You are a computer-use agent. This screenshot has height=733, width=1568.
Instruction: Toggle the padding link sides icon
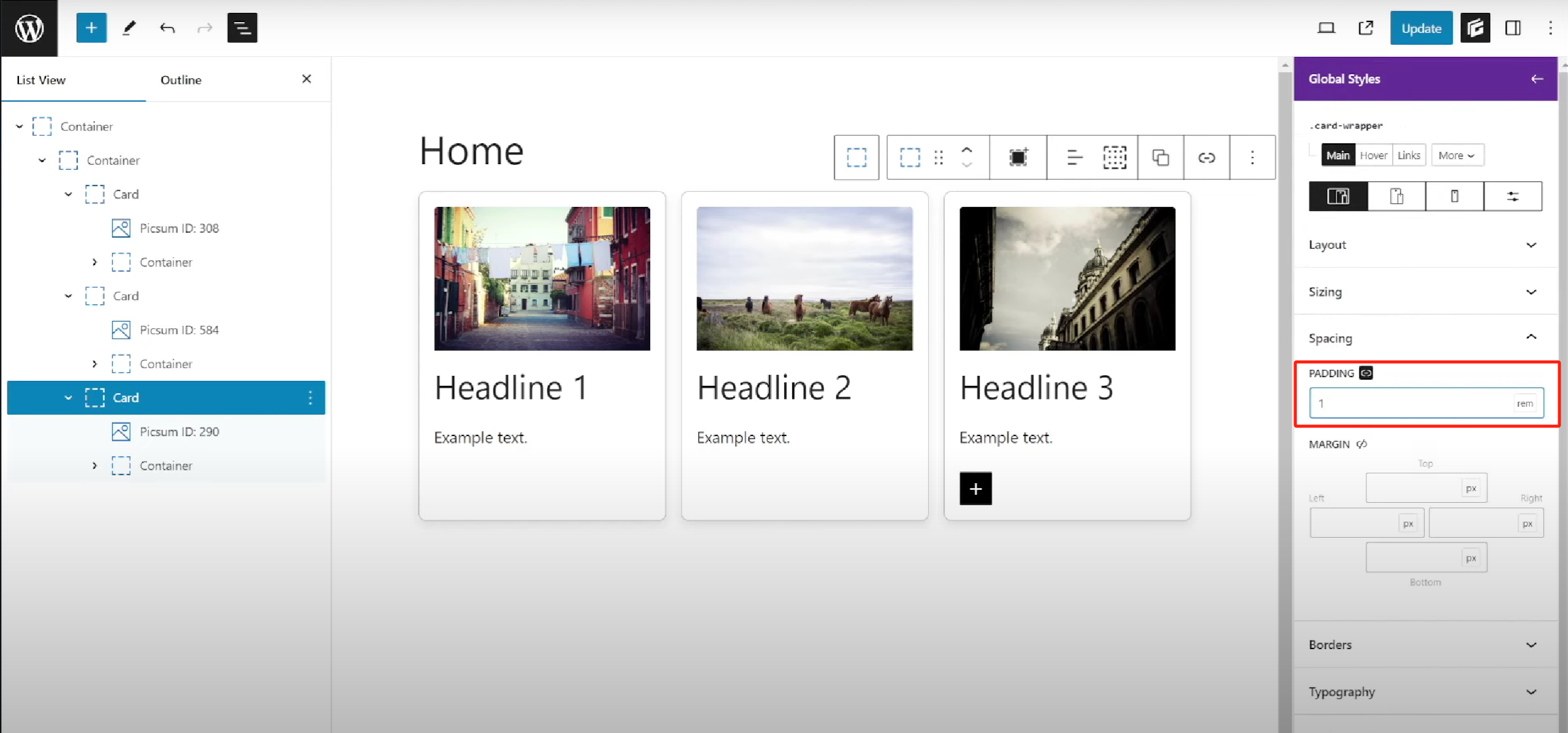coord(1366,373)
